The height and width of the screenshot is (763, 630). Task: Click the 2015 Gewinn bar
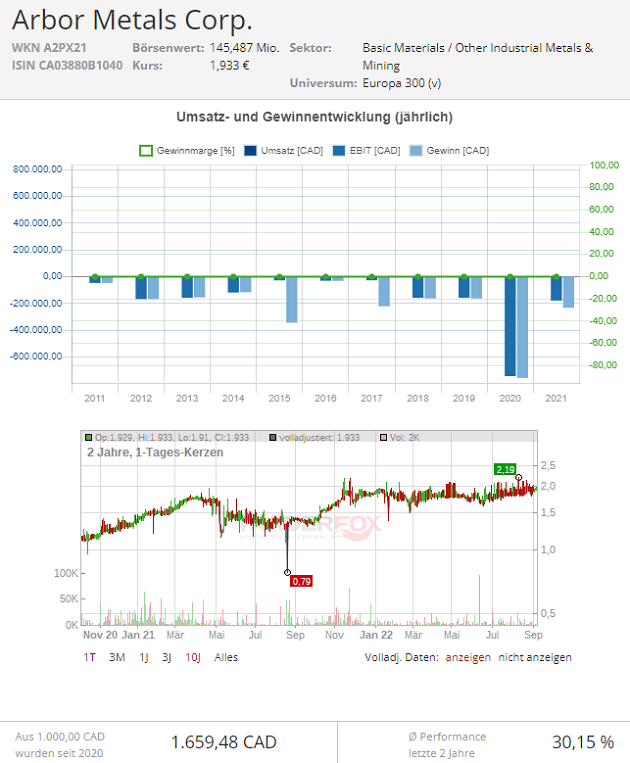click(292, 299)
